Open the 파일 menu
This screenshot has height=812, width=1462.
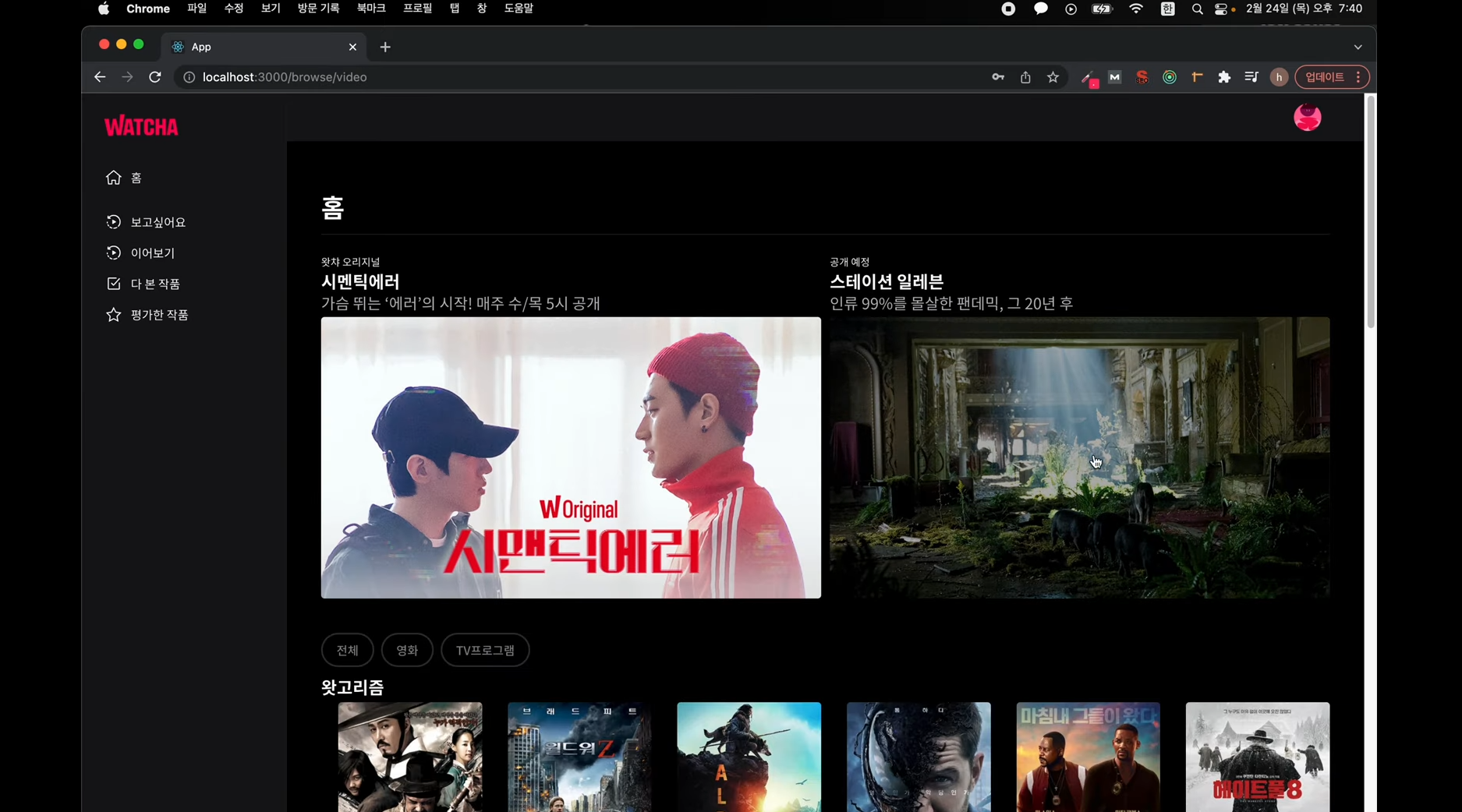[x=197, y=9]
